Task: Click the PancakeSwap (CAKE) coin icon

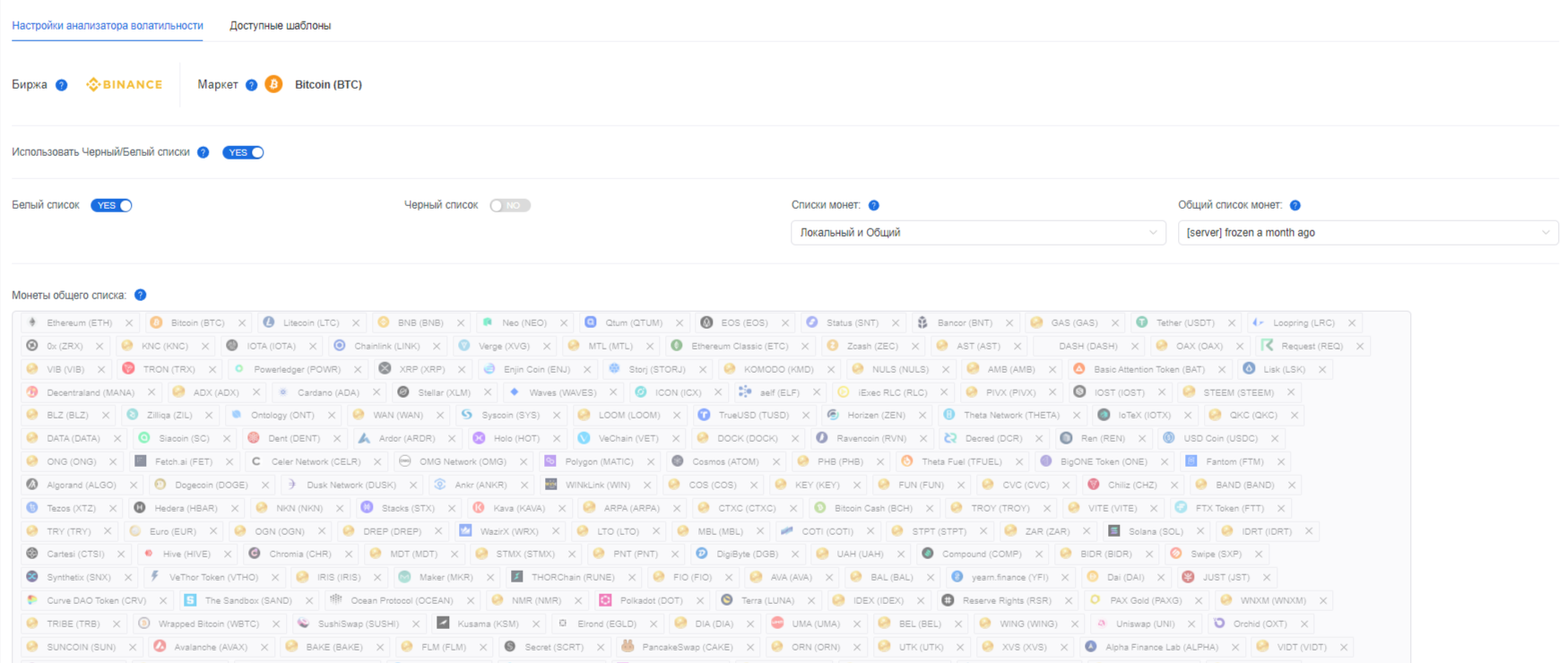Action: pyautogui.click(x=628, y=646)
